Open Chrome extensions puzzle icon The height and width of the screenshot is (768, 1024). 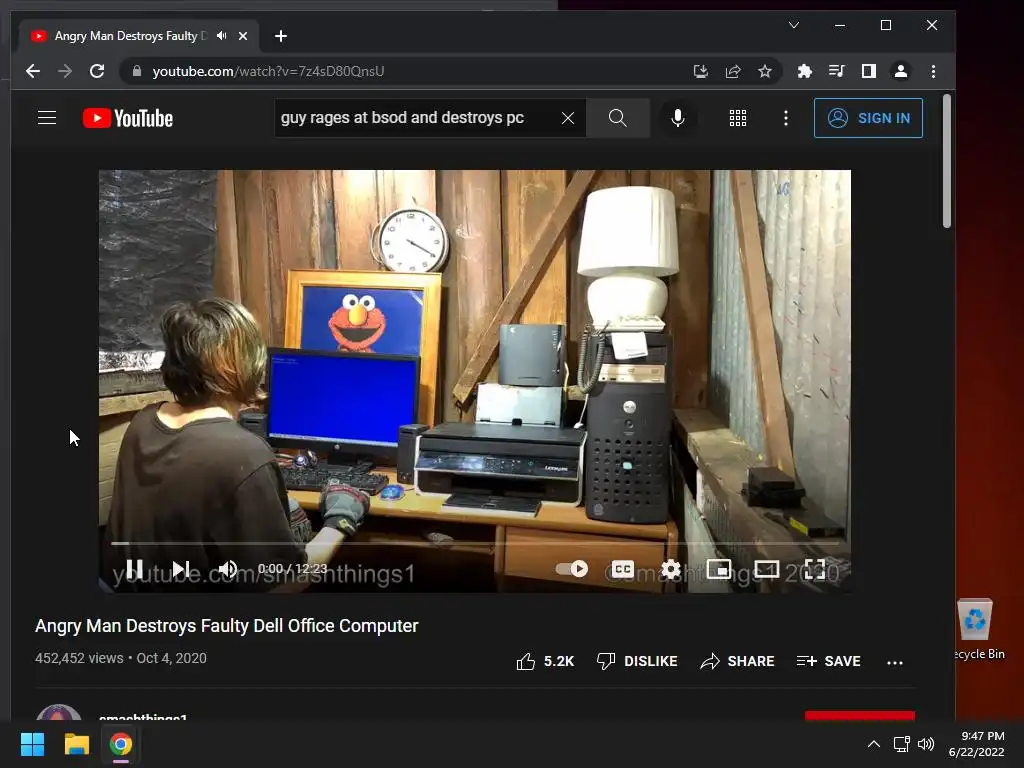(805, 71)
